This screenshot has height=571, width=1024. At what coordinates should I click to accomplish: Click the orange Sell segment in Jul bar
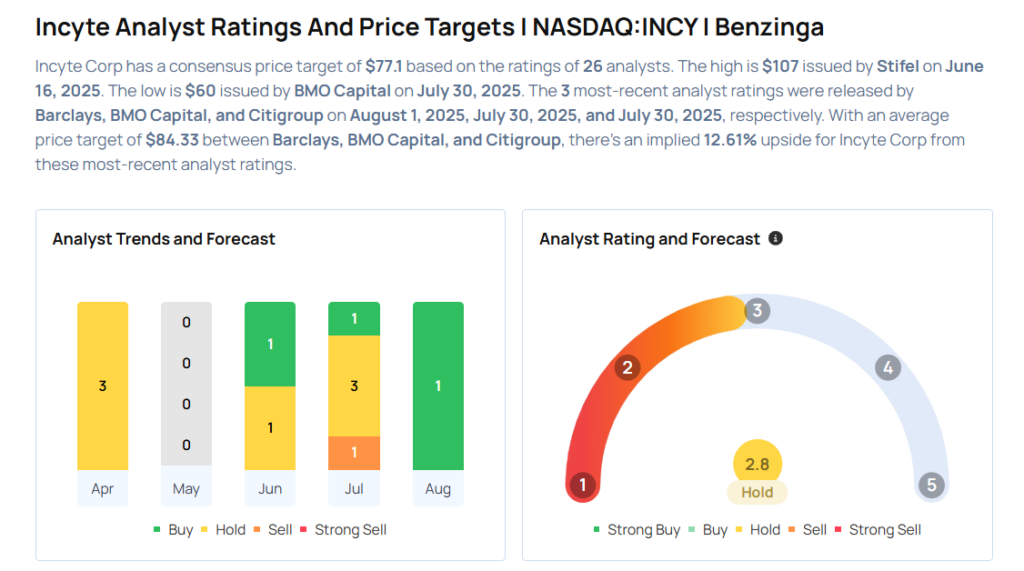pos(354,453)
